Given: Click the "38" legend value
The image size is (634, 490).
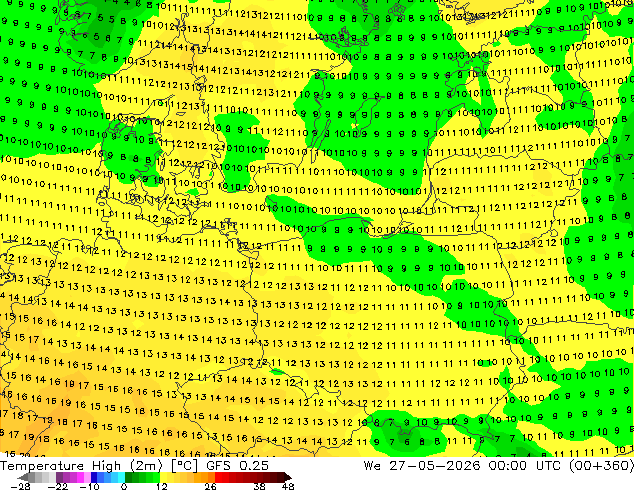Looking at the screenshot, I should [259, 486].
